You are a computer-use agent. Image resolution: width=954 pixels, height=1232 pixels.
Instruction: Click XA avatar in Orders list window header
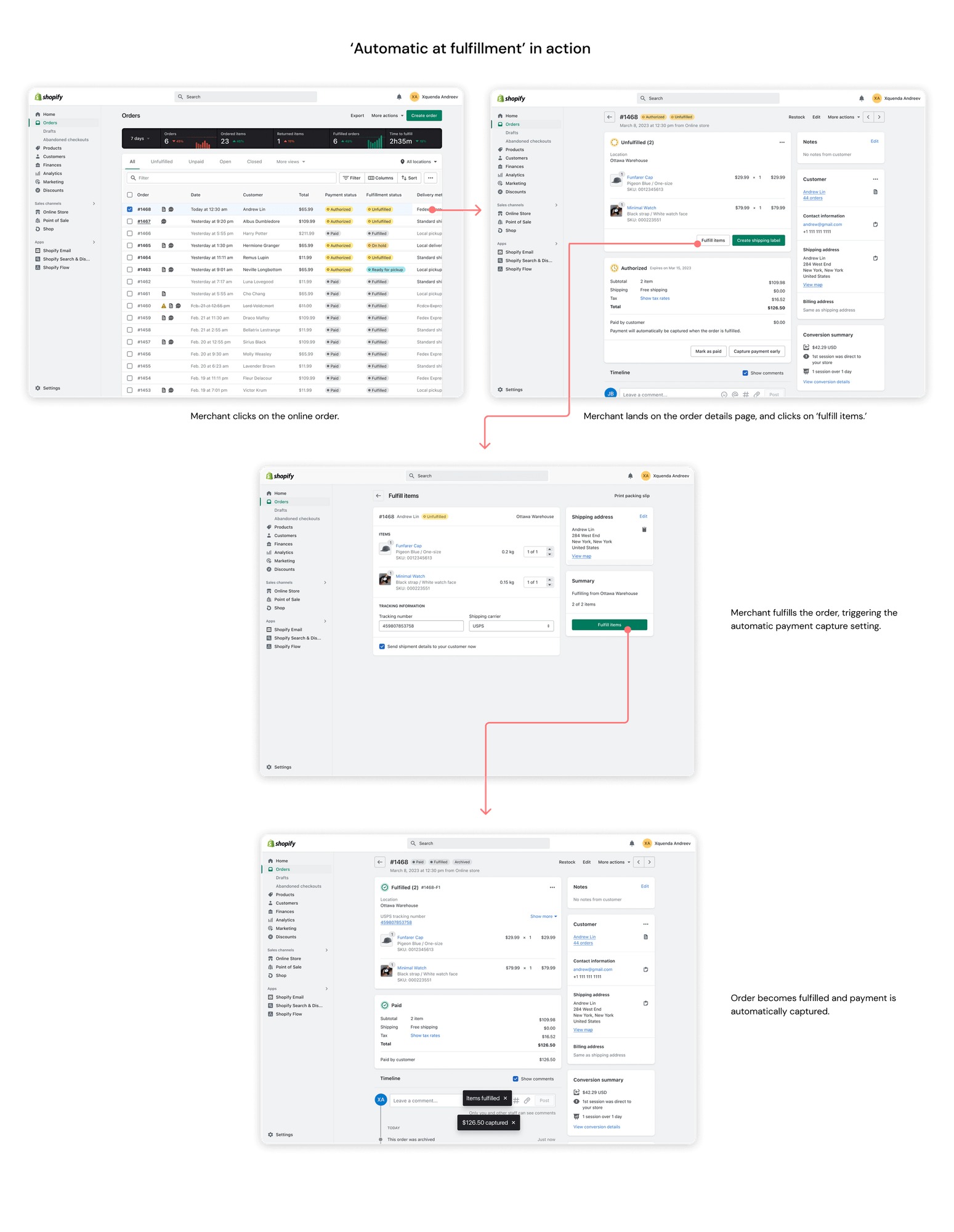(x=414, y=97)
